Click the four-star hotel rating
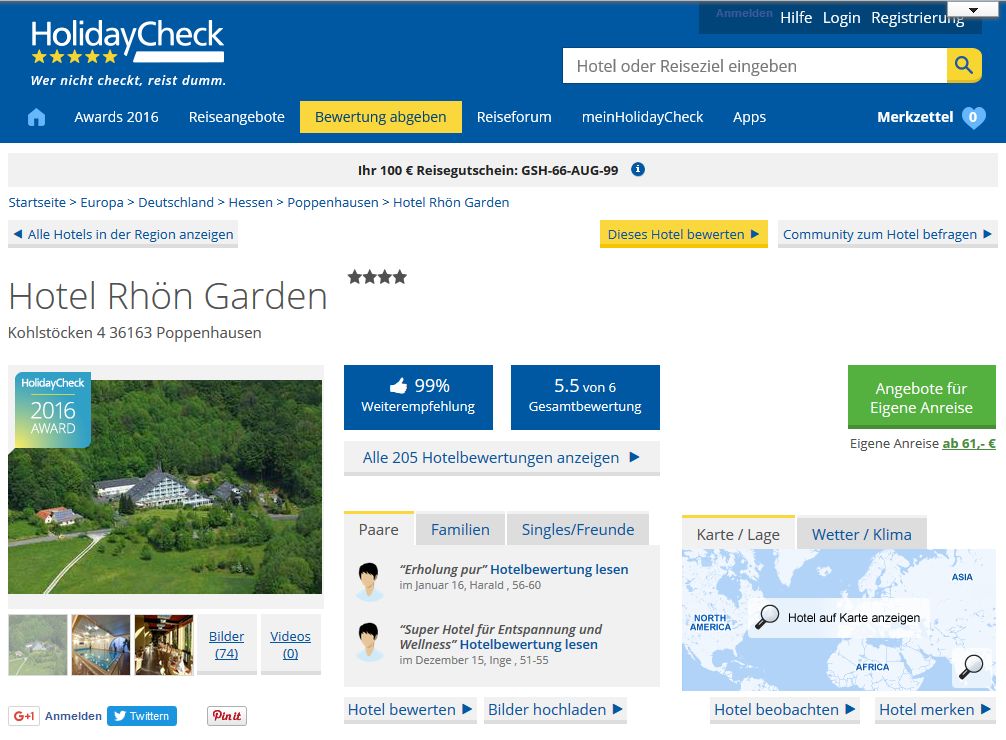The height and width of the screenshot is (740, 1006). point(377,277)
